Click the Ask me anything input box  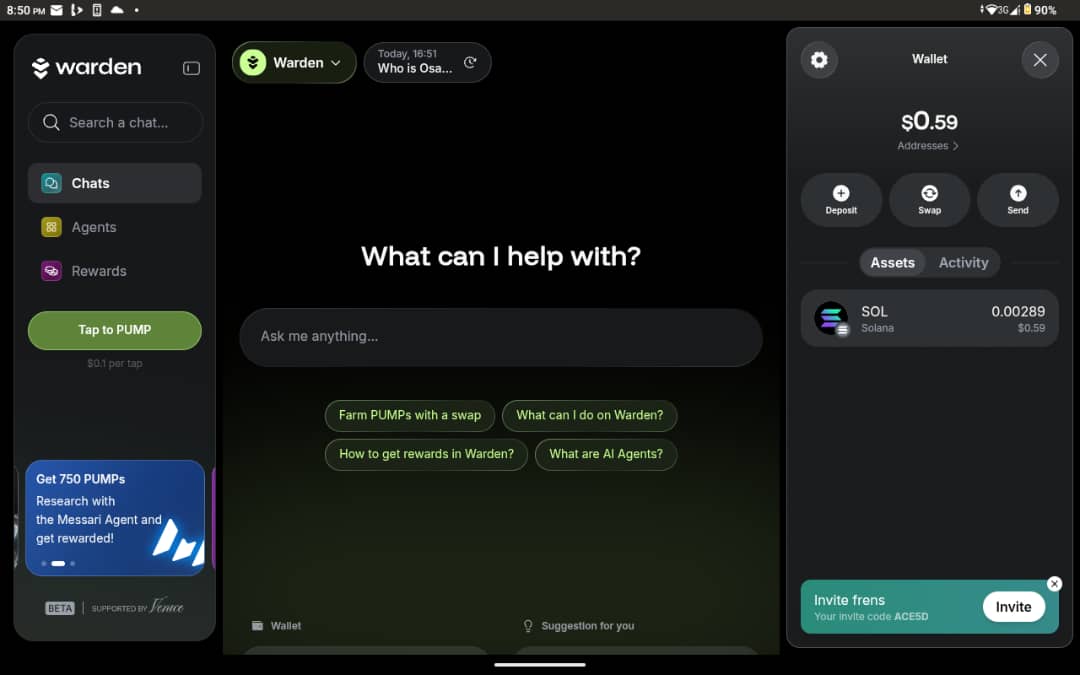pyautogui.click(x=501, y=338)
